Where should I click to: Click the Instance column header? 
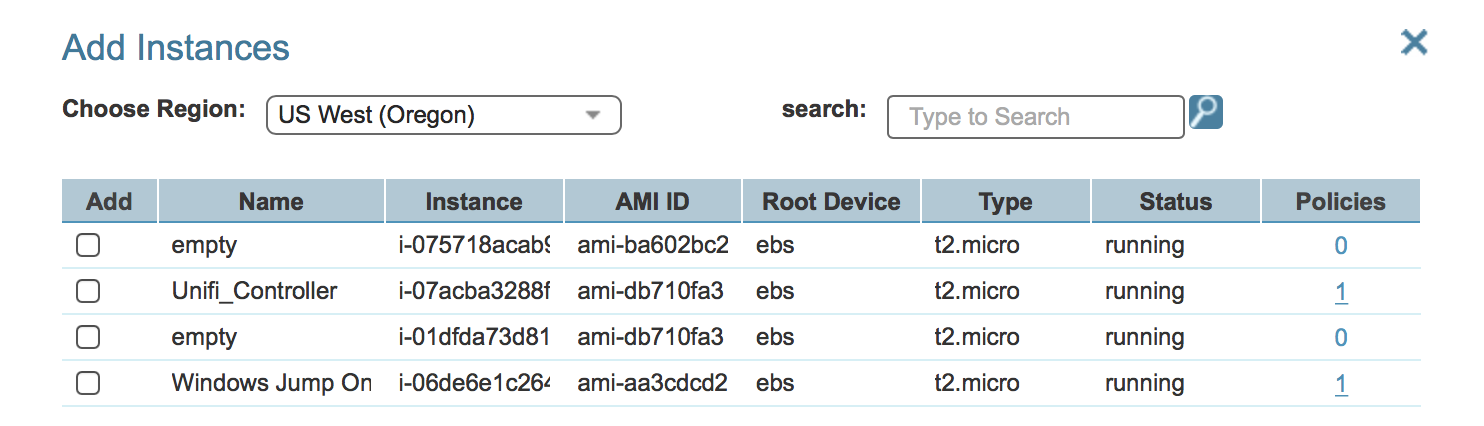[474, 201]
